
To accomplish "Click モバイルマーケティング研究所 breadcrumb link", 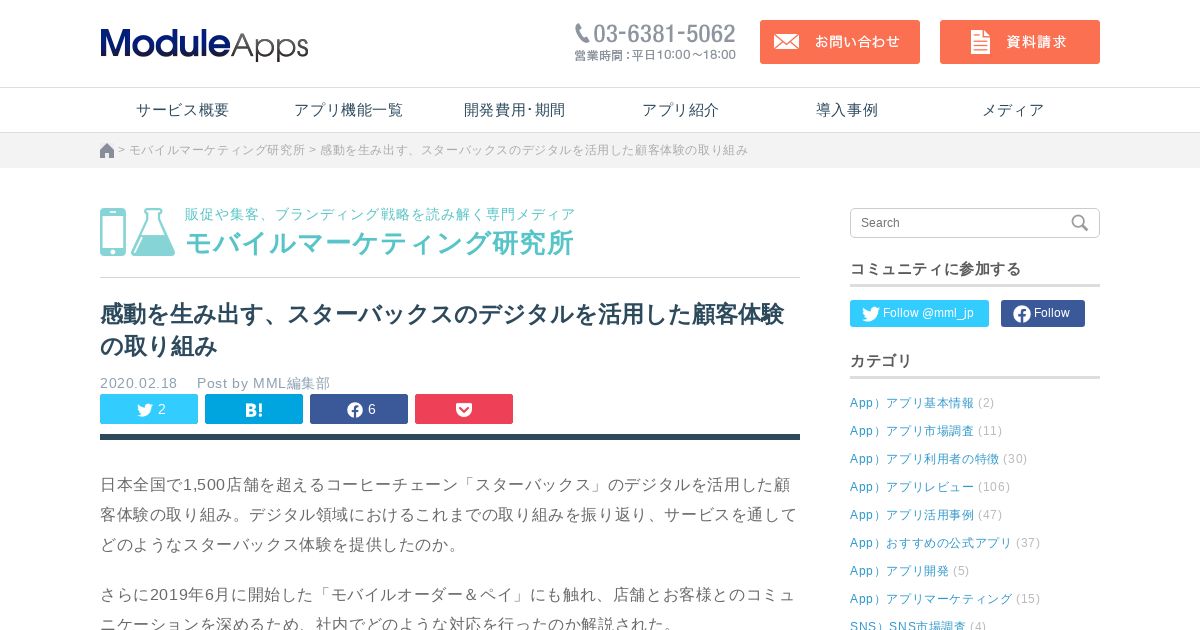I will click(217, 150).
